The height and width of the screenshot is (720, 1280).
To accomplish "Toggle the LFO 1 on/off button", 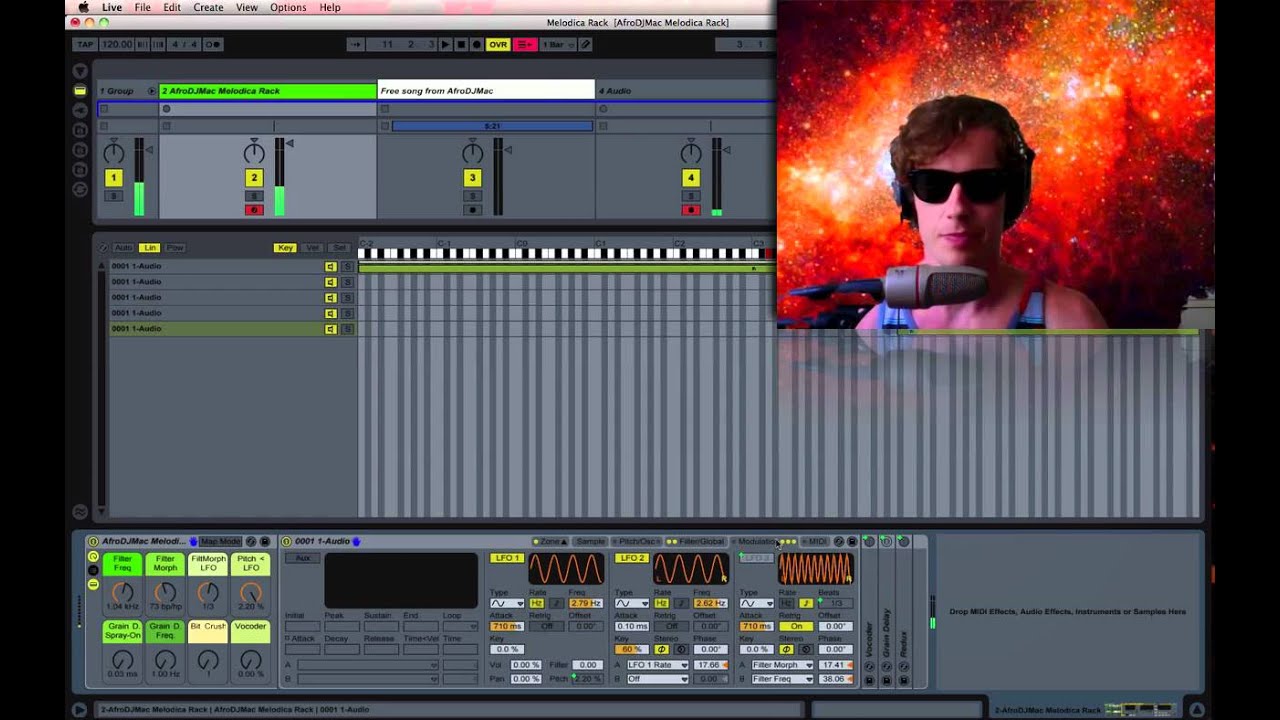I will point(506,558).
